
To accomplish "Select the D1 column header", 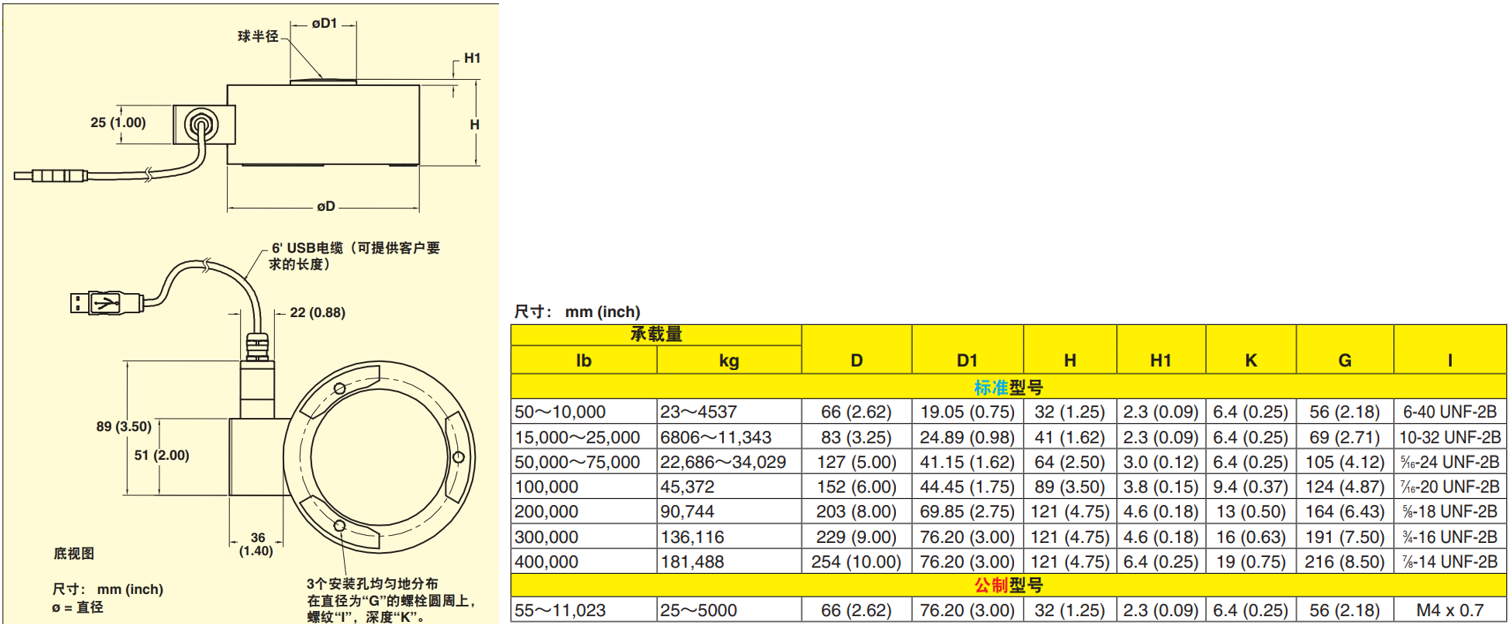I will (966, 360).
